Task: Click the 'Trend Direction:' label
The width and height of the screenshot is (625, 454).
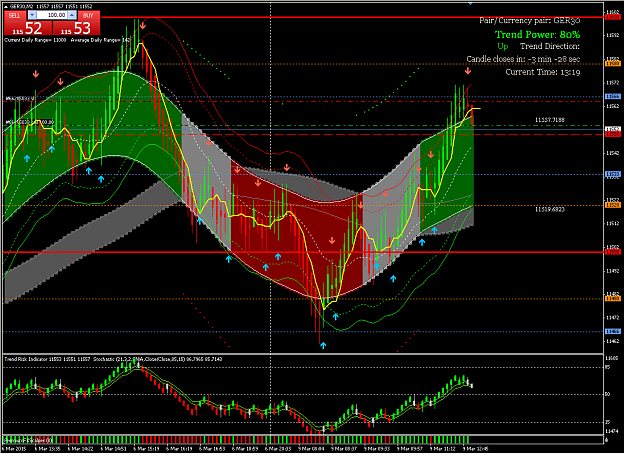Action: click(550, 46)
